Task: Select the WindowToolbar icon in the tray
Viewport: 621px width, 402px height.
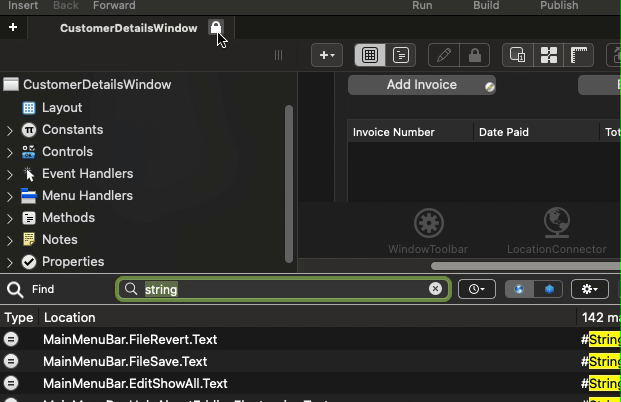Action: coord(428,224)
